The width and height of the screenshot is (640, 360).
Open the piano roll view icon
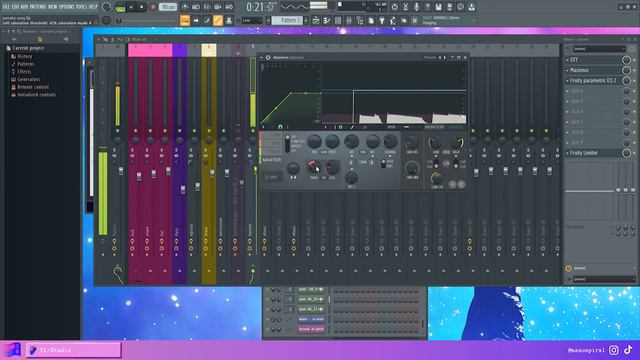coord(327,20)
